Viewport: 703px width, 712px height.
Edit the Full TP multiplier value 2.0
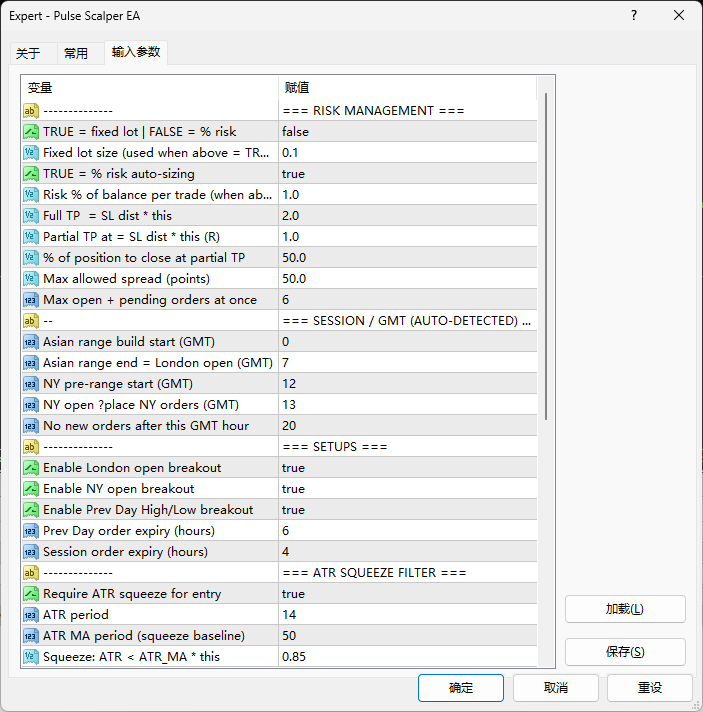coord(407,216)
